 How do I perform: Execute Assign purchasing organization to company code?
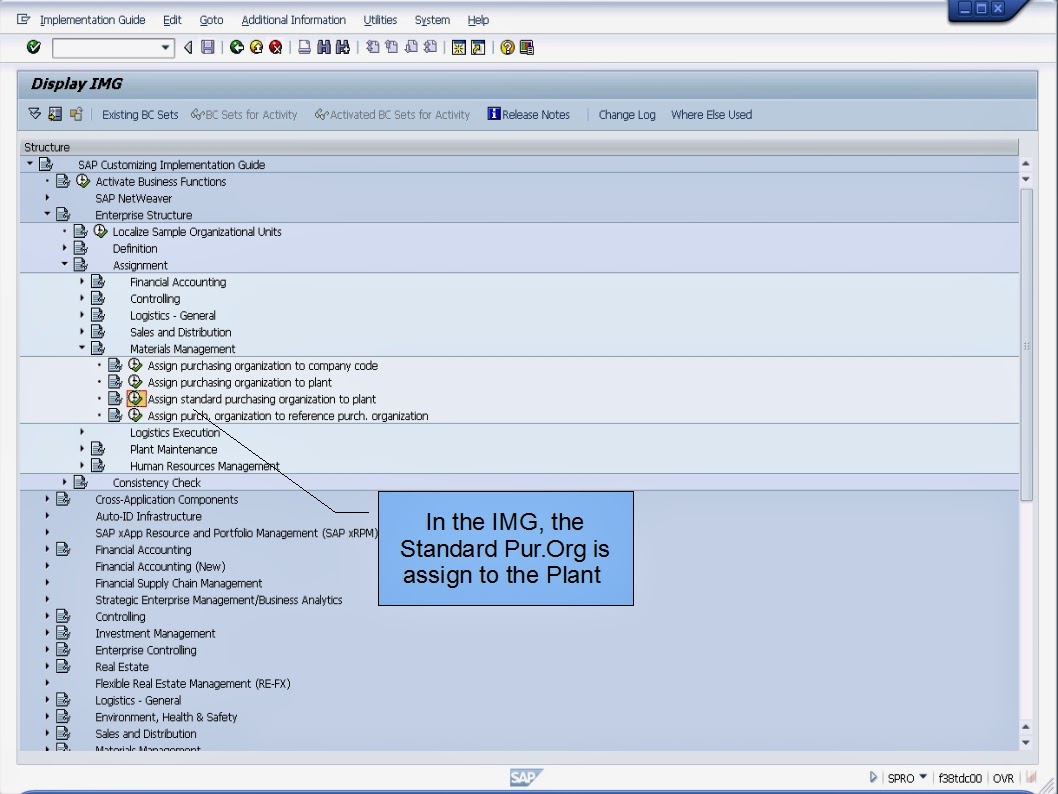133,365
